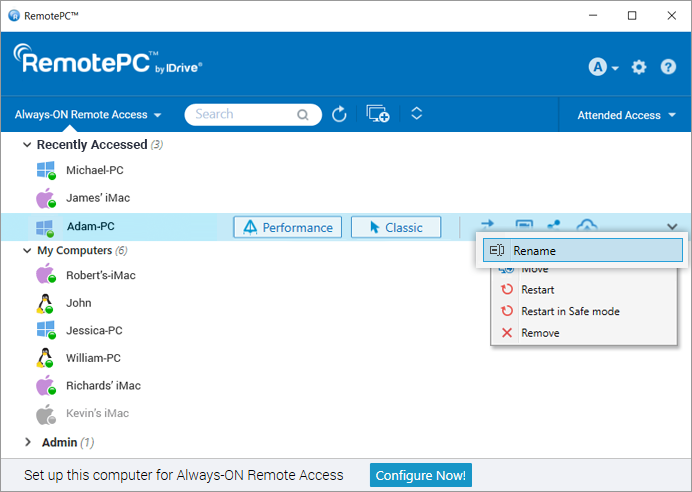Open Attended Access dropdown
This screenshot has width=692, height=492.
pyautogui.click(x=626, y=115)
